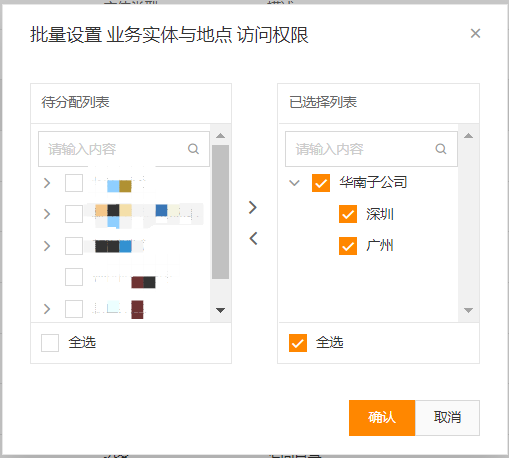Image resolution: width=509 pixels, height=458 pixels.
Task: Click the 确认 button
Action: click(382, 418)
